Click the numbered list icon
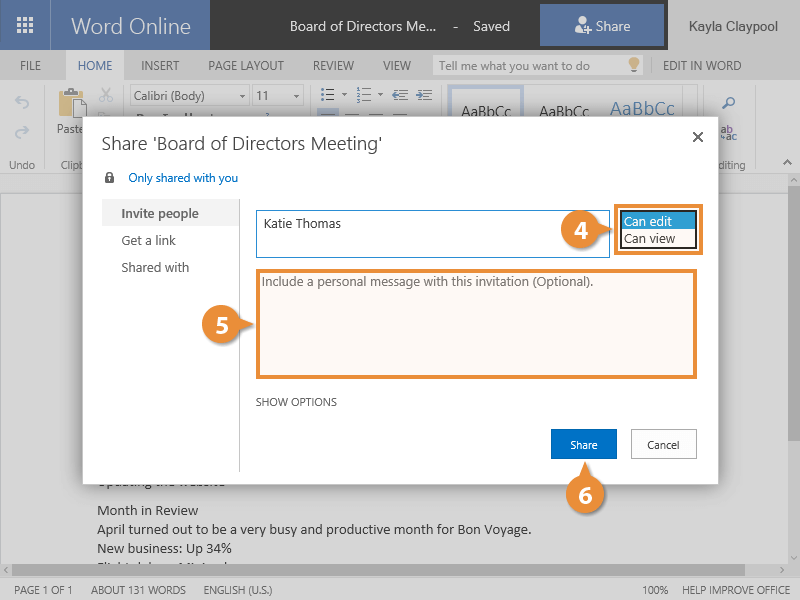This screenshot has height=600, width=800. tap(363, 95)
